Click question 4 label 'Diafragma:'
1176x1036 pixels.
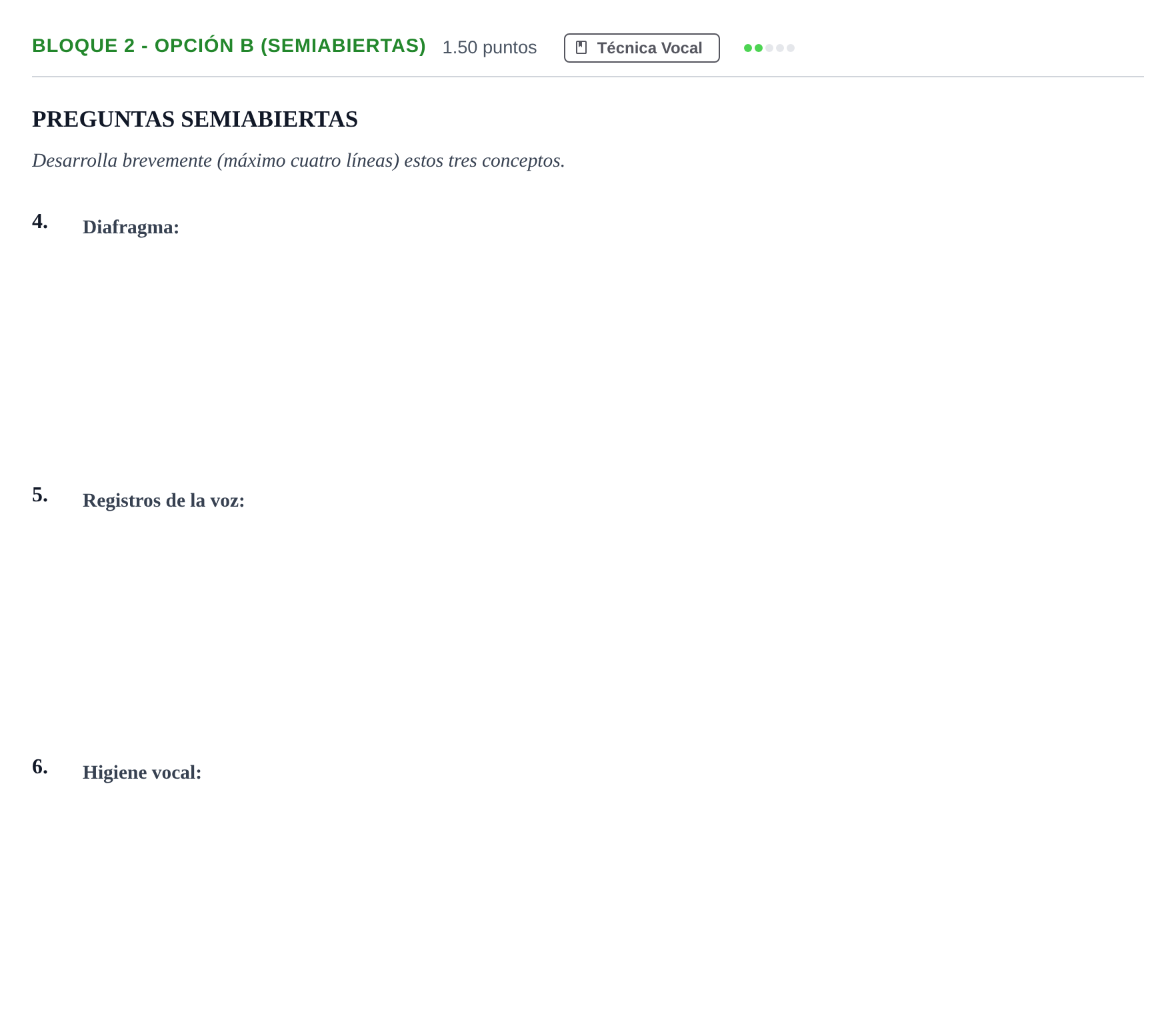(131, 227)
